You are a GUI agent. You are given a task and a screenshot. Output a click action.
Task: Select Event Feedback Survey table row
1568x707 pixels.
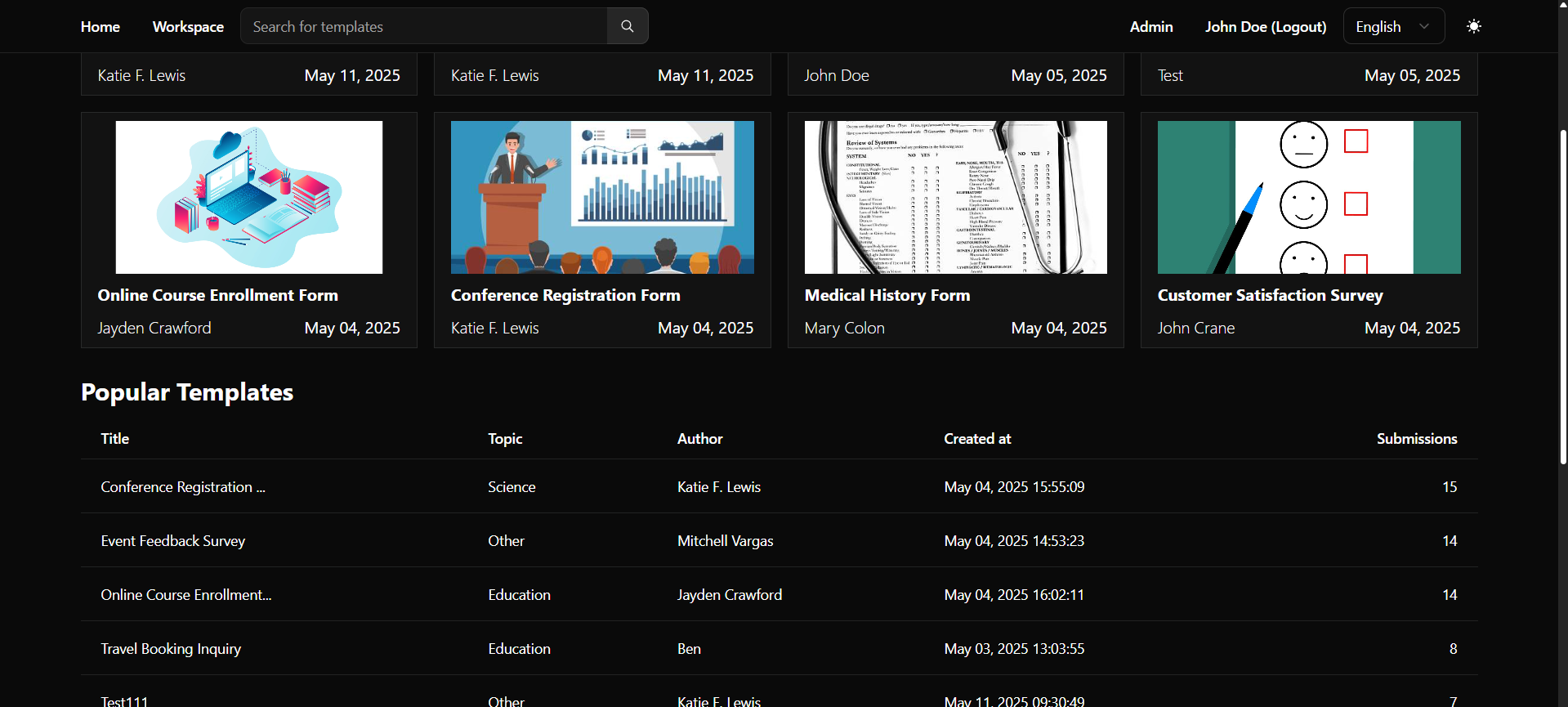click(x=780, y=540)
